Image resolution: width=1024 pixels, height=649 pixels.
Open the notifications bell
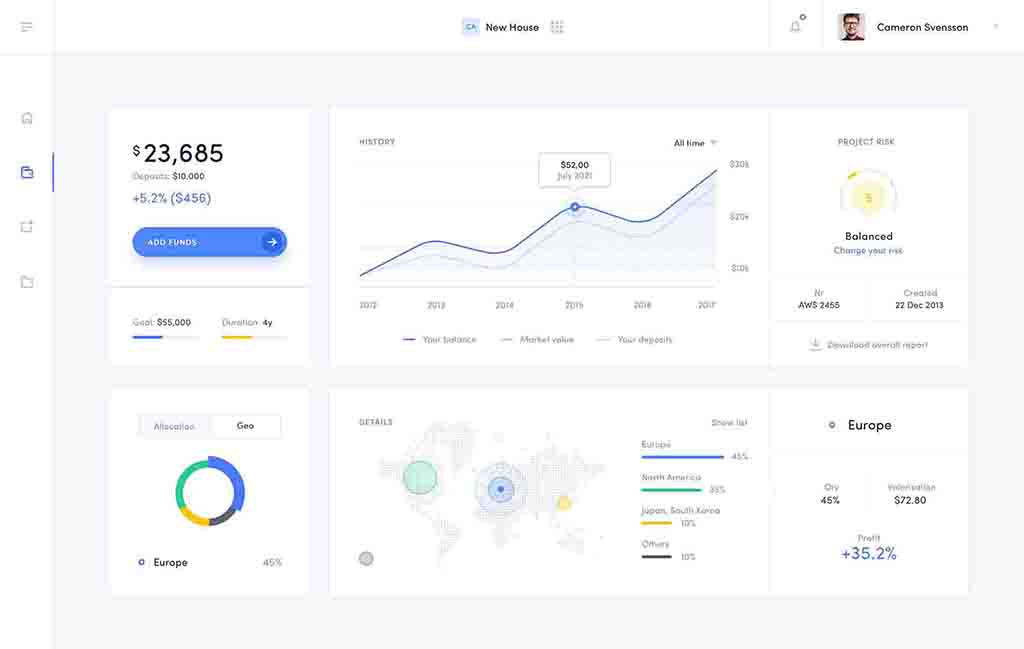(x=796, y=27)
